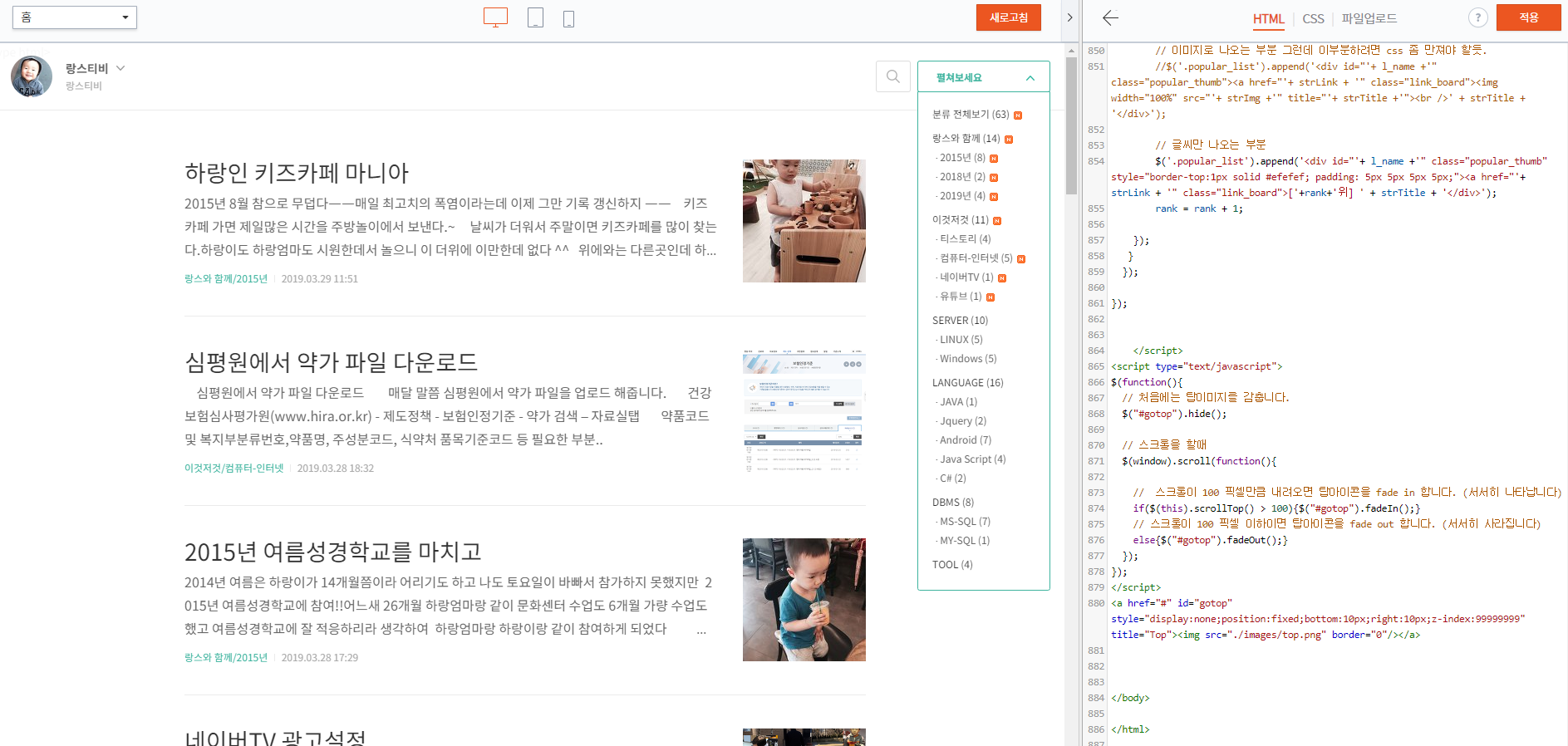The height and width of the screenshot is (746, 1568).
Task: Open 랑스와 함께/2015년 tag under 키즈카페 post
Action: point(226,279)
